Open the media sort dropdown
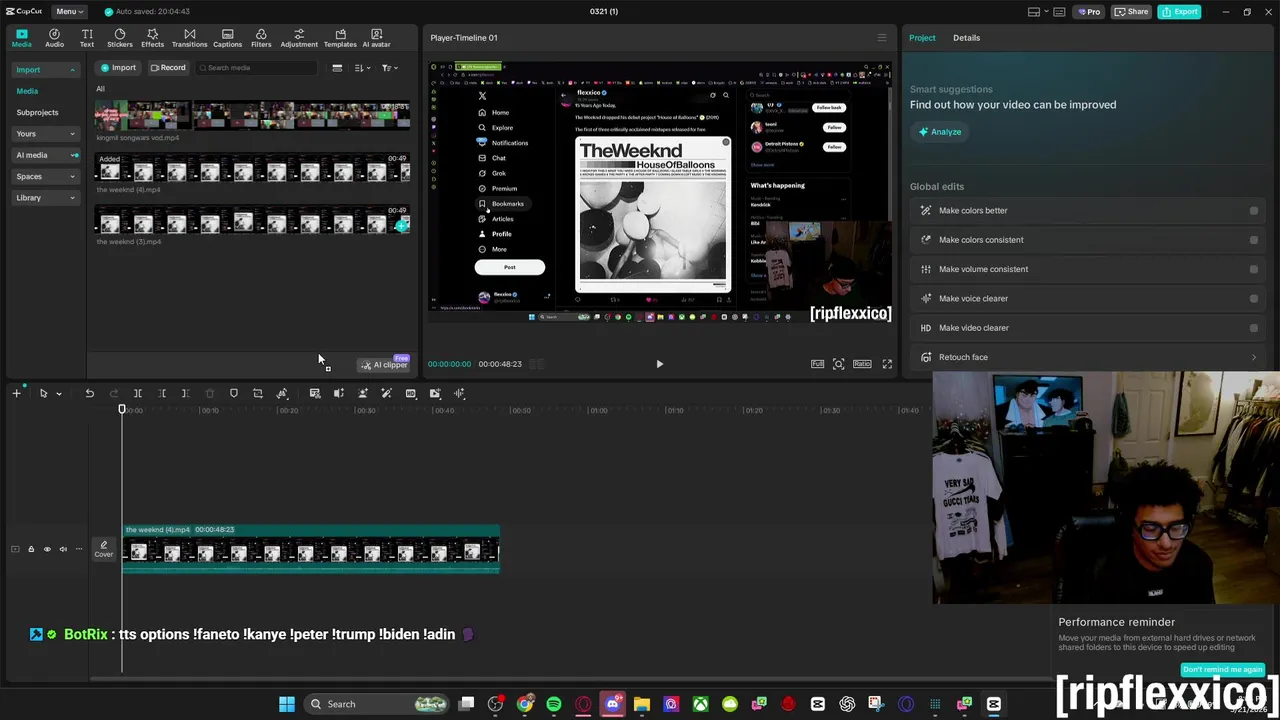1280x720 pixels. click(x=362, y=68)
